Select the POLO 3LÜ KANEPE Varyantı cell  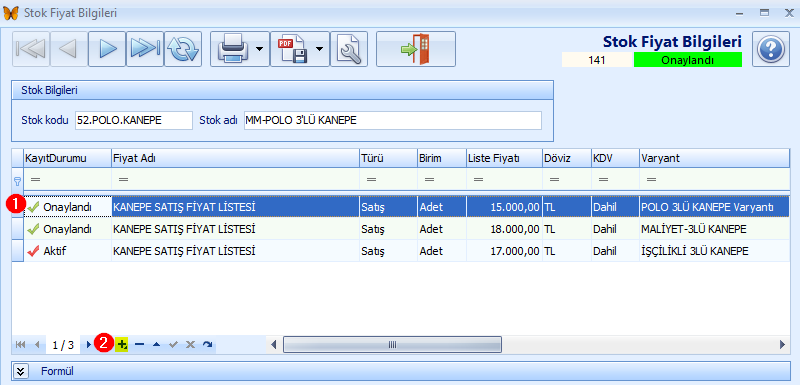coord(714,207)
